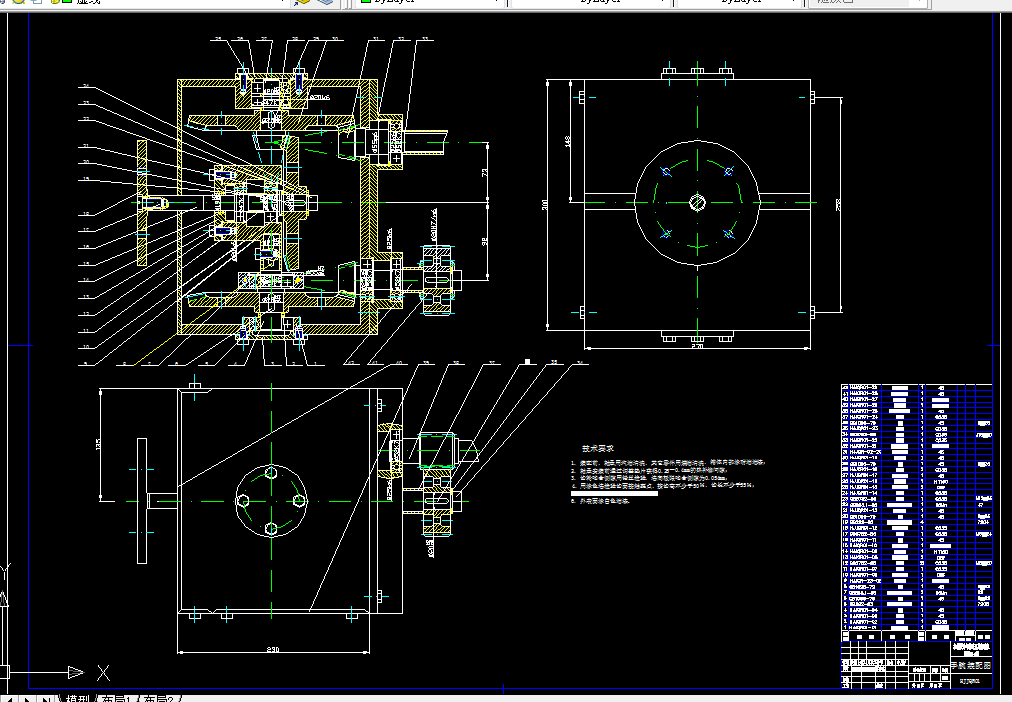
Task: Open the 布局1 layout tab
Action: [x=117, y=698]
